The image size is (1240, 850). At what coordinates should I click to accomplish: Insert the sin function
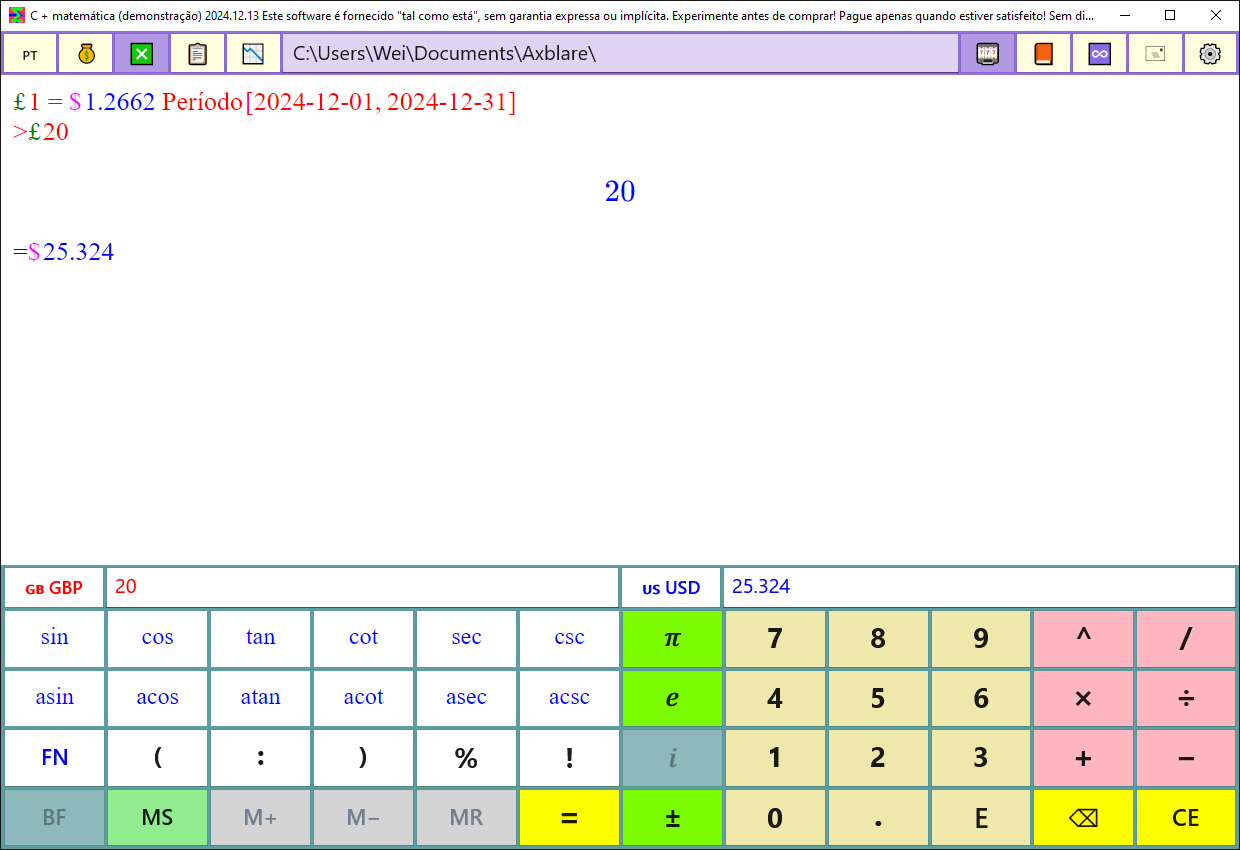click(x=55, y=639)
